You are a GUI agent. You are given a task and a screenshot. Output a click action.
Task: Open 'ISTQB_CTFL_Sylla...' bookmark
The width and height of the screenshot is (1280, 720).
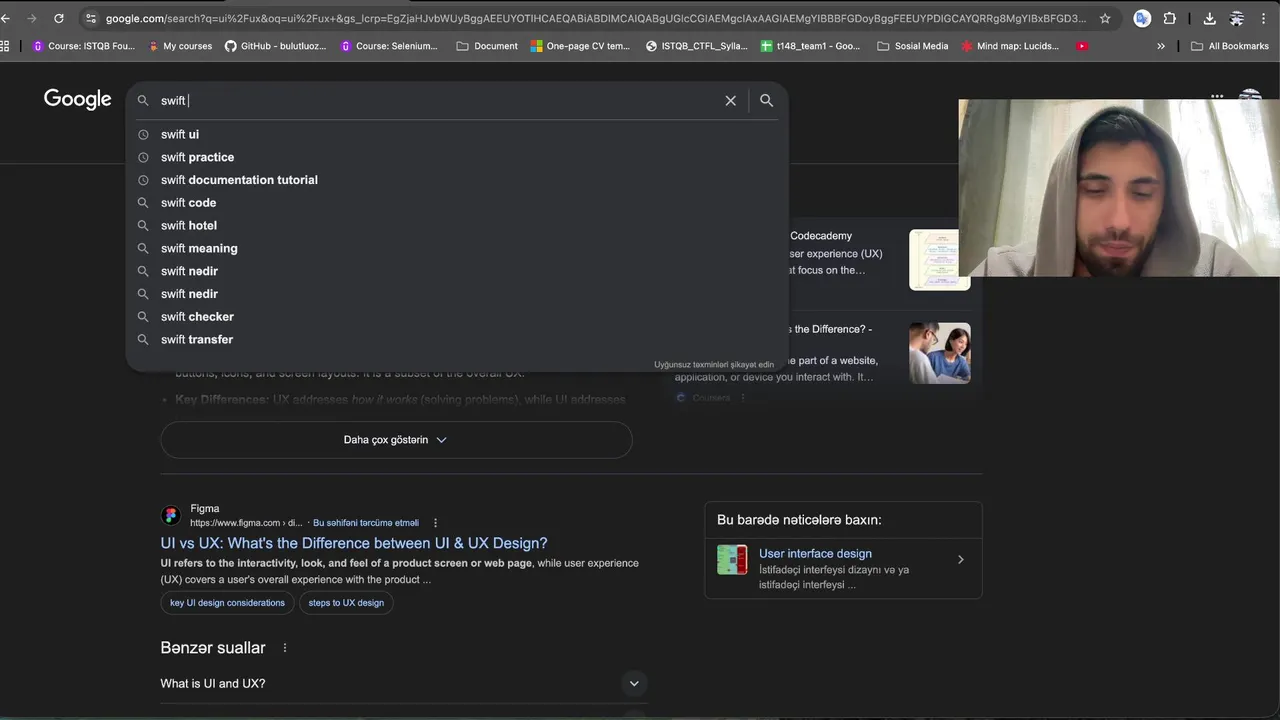tap(696, 46)
